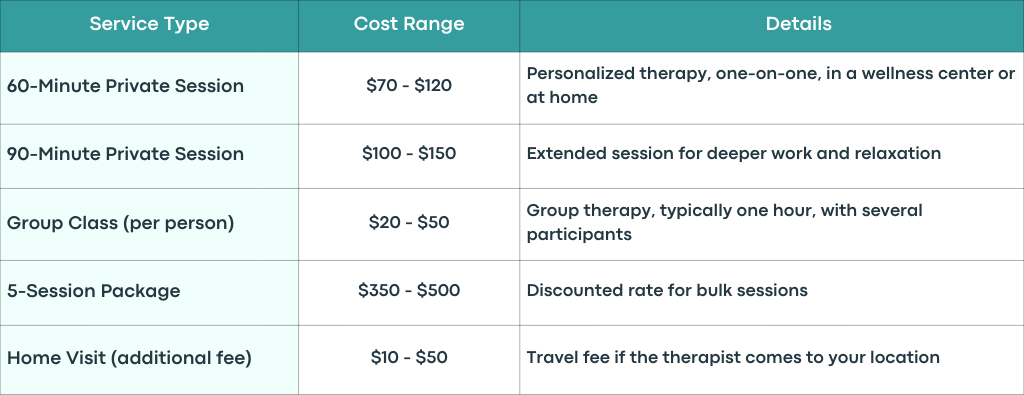Image resolution: width=1024 pixels, height=395 pixels.
Task: Click the $350 - $500 price cell
Action: (x=409, y=290)
